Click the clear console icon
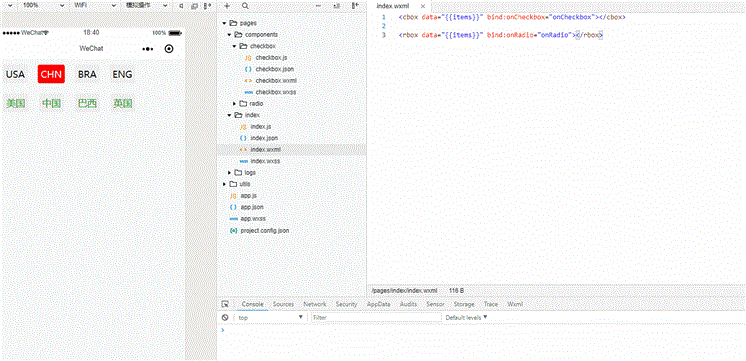 pos(226,317)
